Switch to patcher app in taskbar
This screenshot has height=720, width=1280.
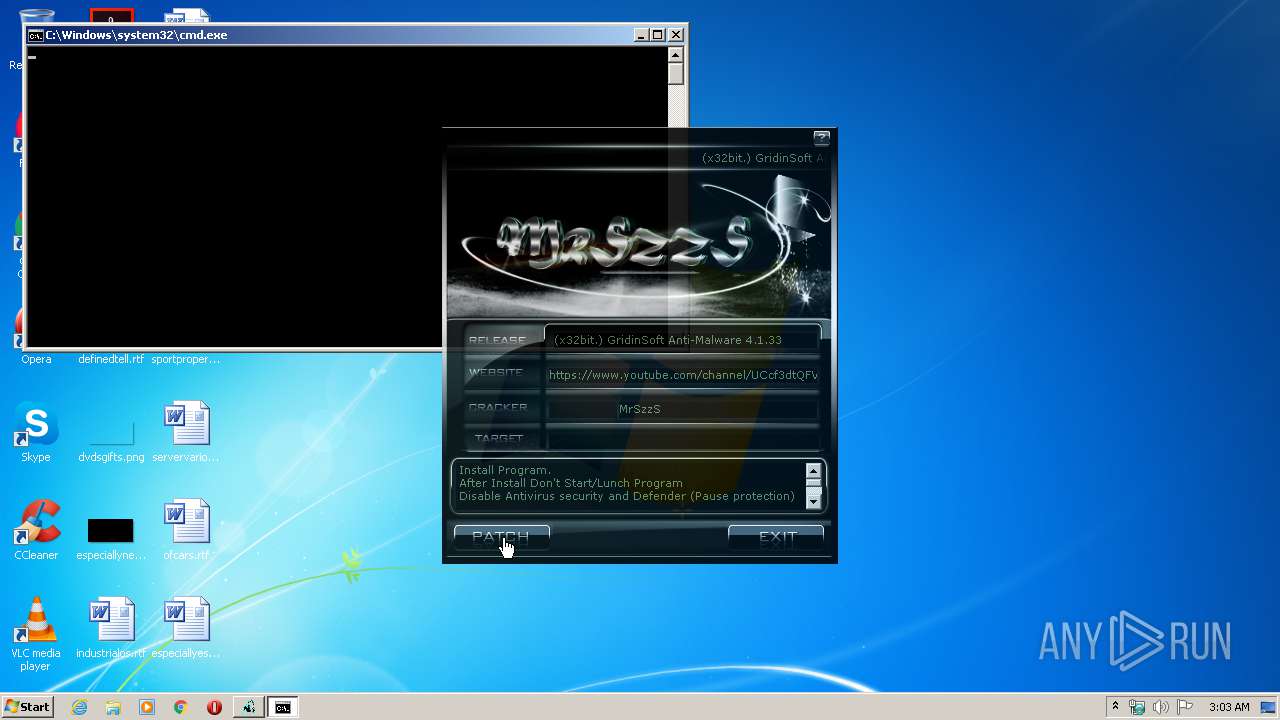tap(248, 707)
